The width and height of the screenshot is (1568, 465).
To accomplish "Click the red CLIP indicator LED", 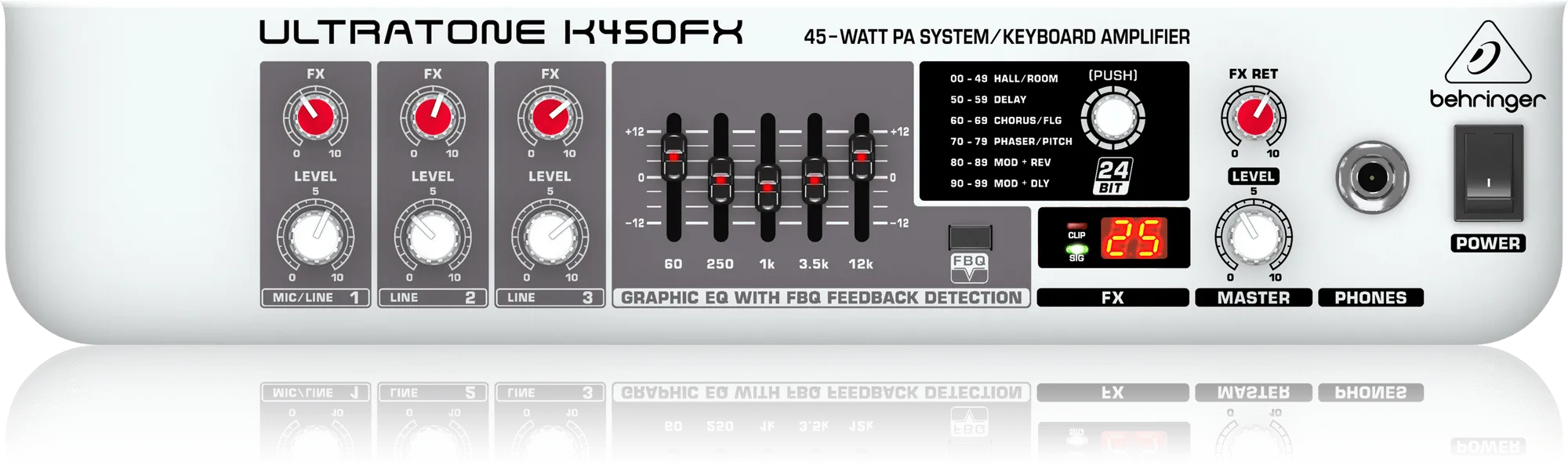I will (1076, 225).
